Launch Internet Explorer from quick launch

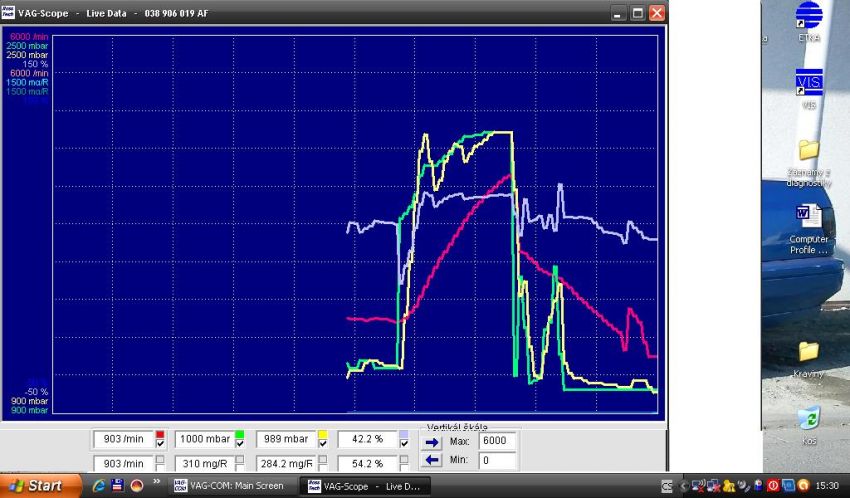[x=99, y=486]
